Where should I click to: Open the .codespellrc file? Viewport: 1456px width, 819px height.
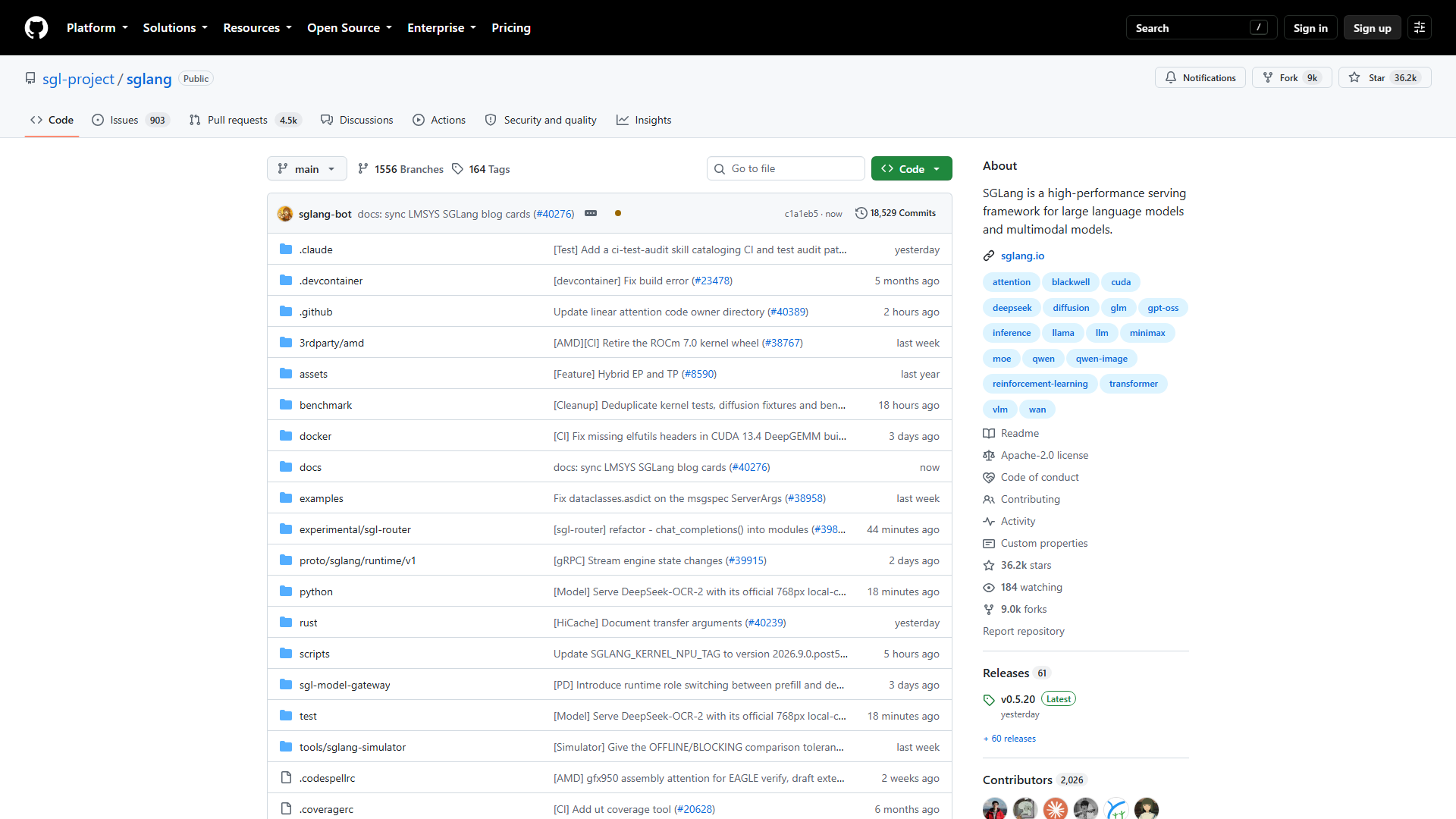tap(327, 778)
